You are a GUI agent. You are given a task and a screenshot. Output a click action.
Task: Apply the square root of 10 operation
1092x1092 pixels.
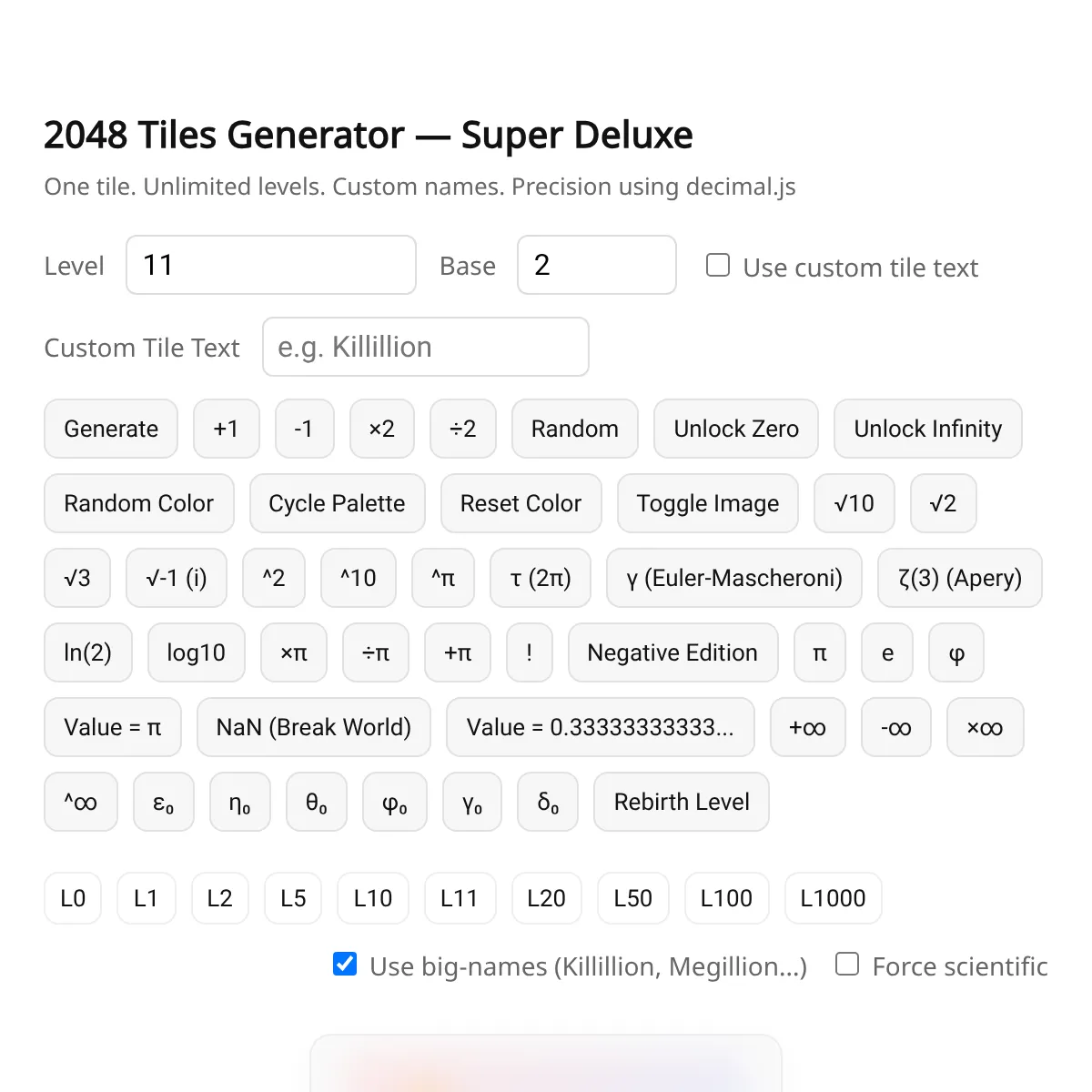(x=854, y=503)
